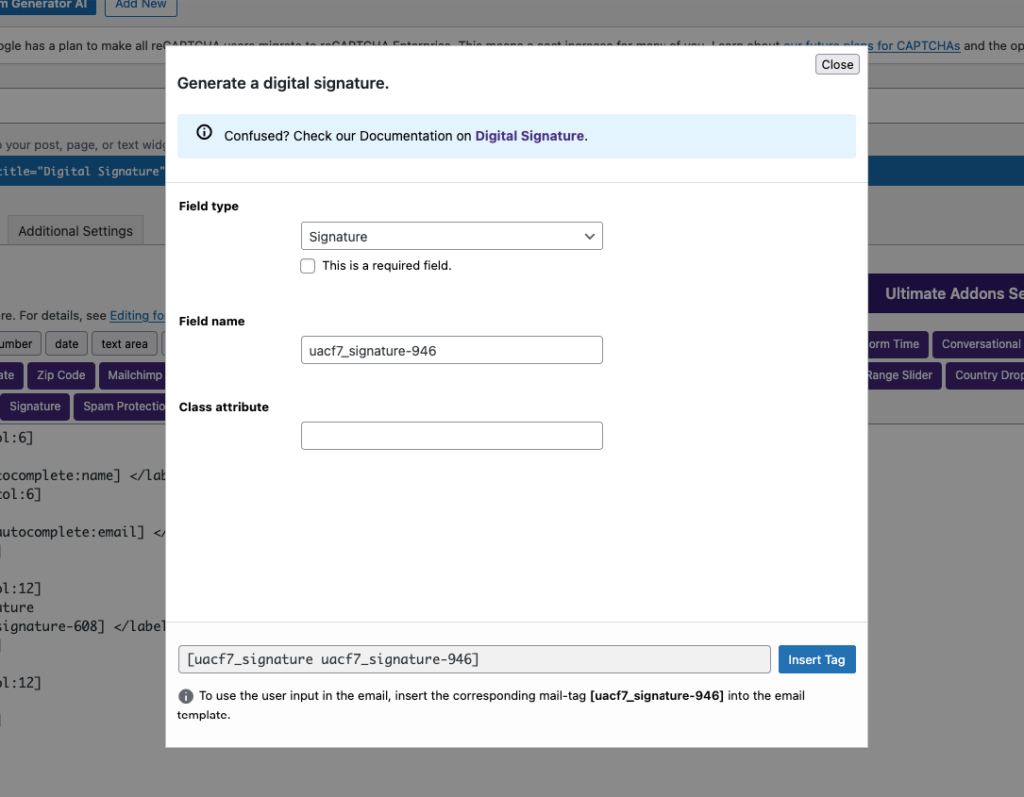Select Signature from the Field type combo box

pyautogui.click(x=451, y=236)
